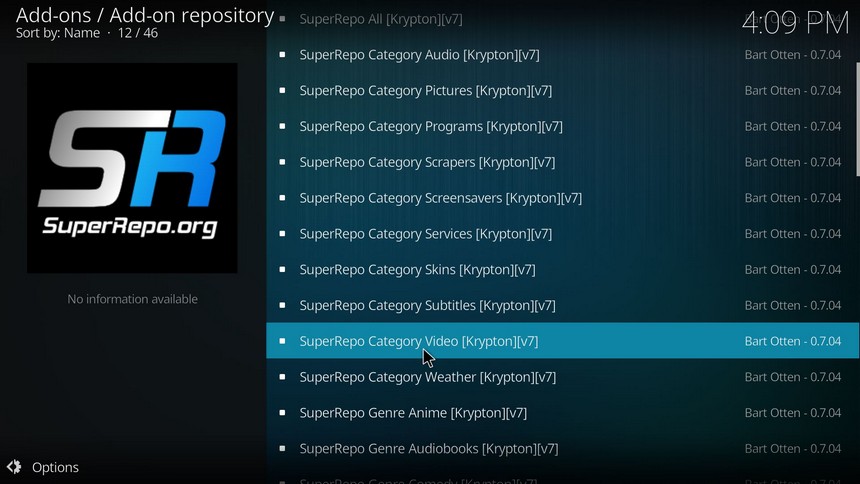Screen dimensions: 860x484
Task: Open the Options menu label
Action: click(x=55, y=468)
